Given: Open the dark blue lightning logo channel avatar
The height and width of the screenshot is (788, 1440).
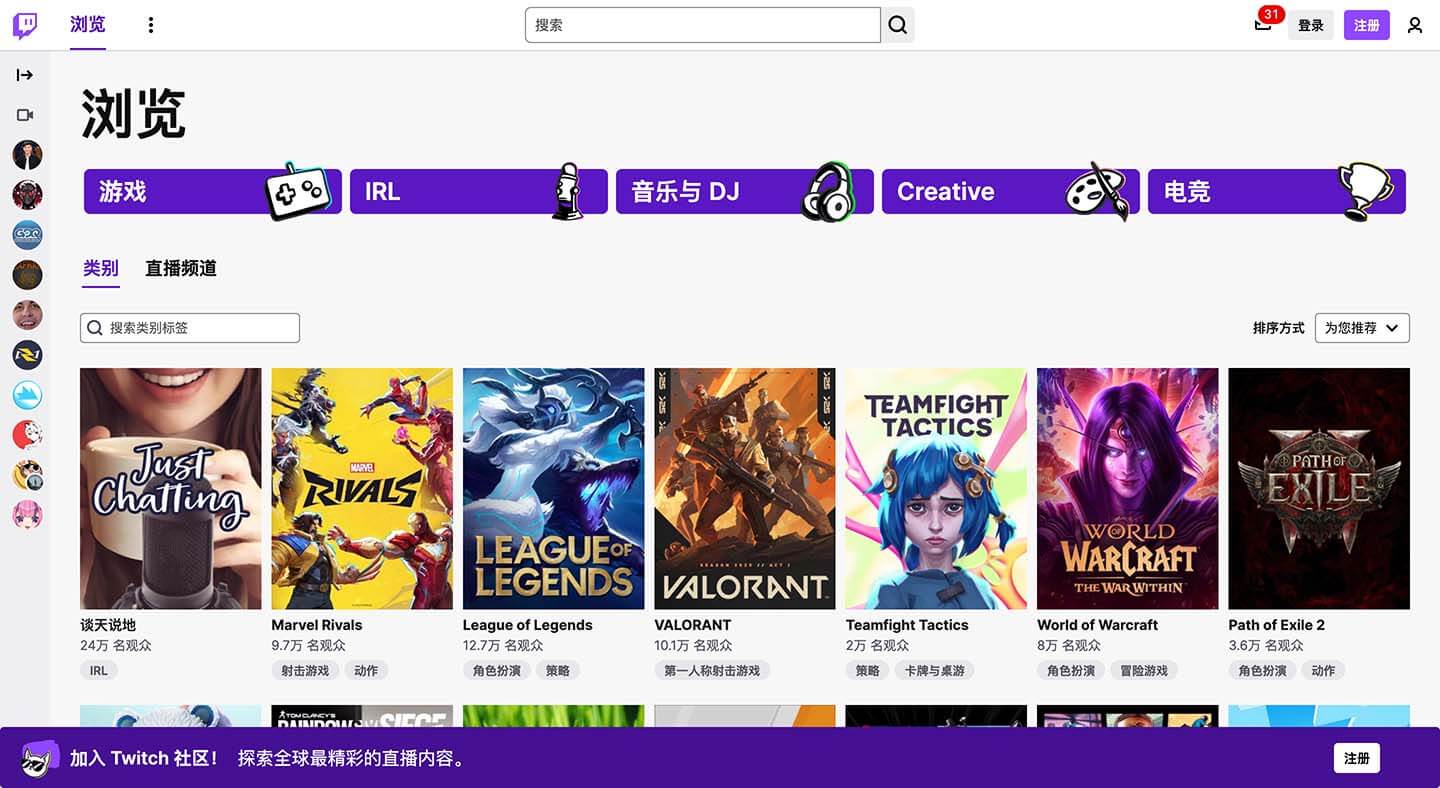Looking at the screenshot, I should 27,355.
